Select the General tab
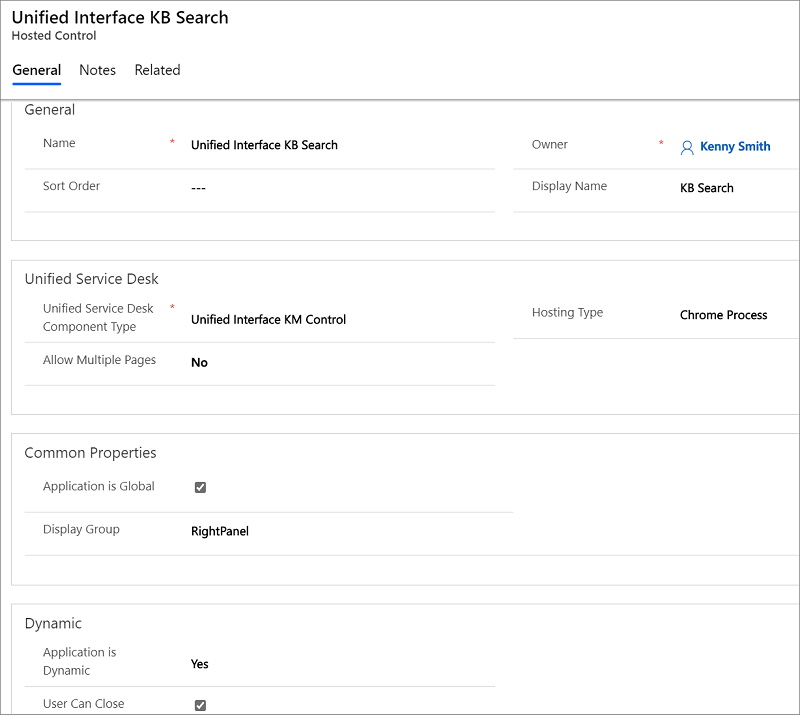The image size is (800, 715). [x=36, y=70]
